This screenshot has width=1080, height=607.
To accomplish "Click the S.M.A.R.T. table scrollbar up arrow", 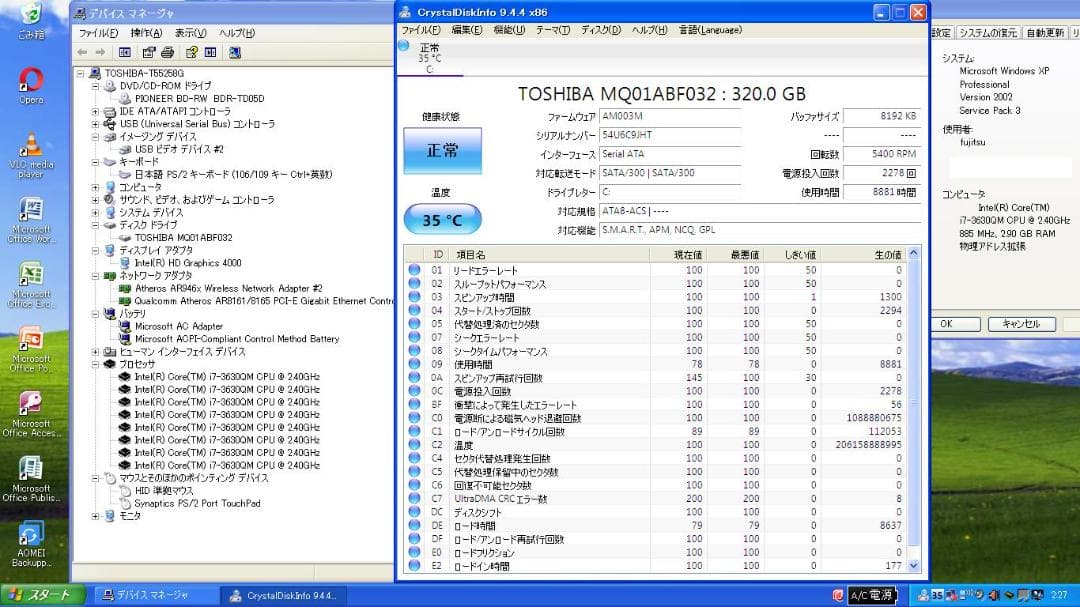I will point(914,254).
